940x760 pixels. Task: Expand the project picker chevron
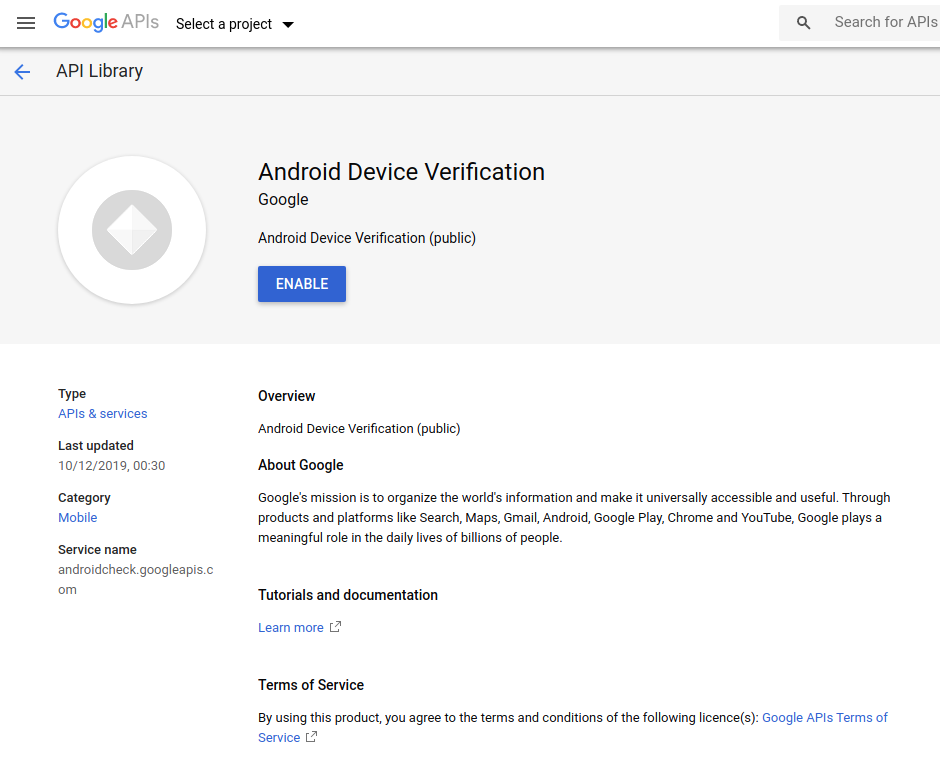tap(288, 24)
